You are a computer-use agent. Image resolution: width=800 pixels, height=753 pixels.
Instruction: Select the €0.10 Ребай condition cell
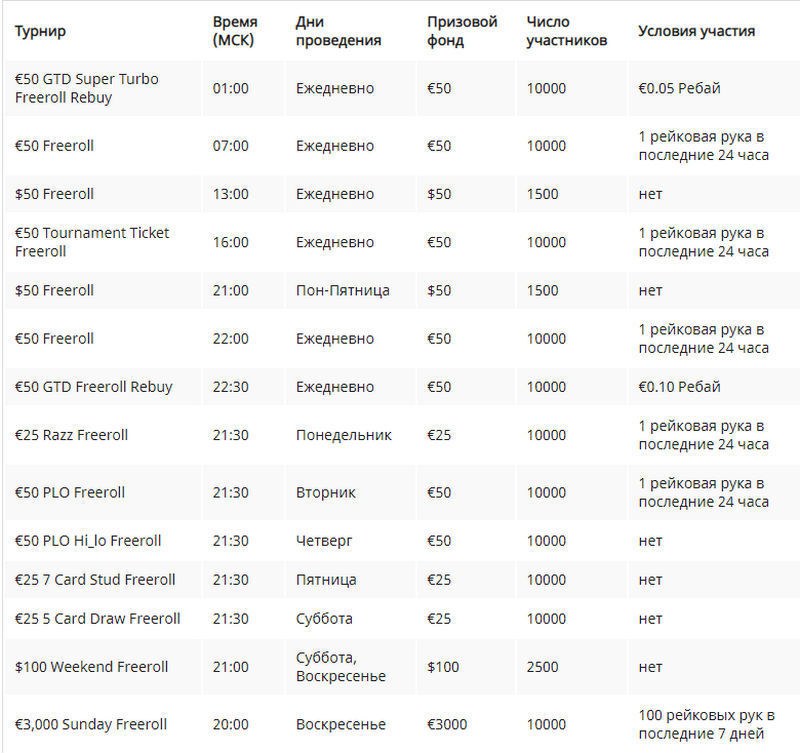679,387
